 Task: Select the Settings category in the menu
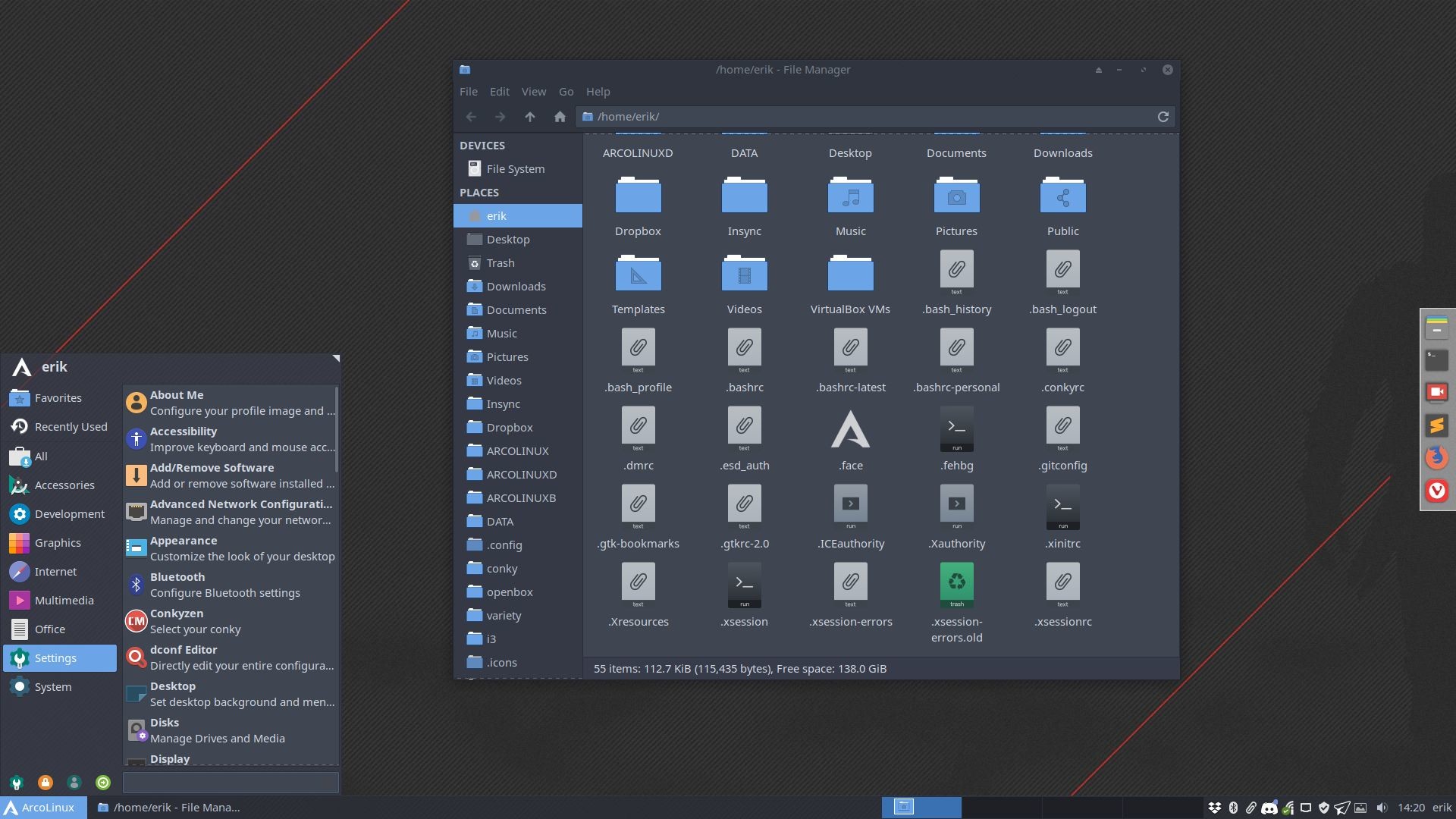click(x=55, y=657)
